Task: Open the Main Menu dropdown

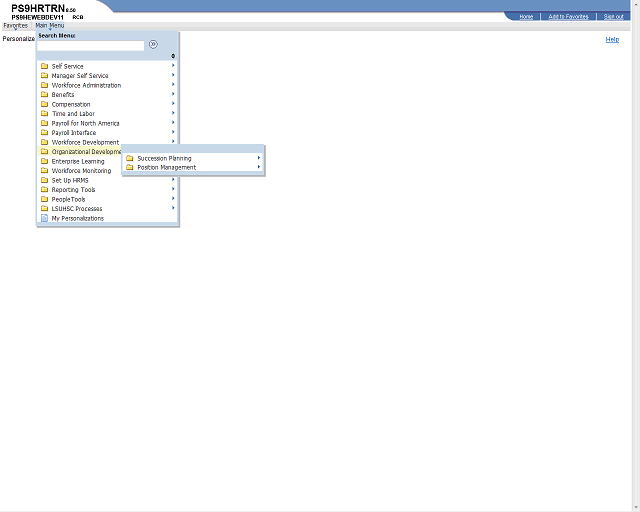Action: (50, 25)
